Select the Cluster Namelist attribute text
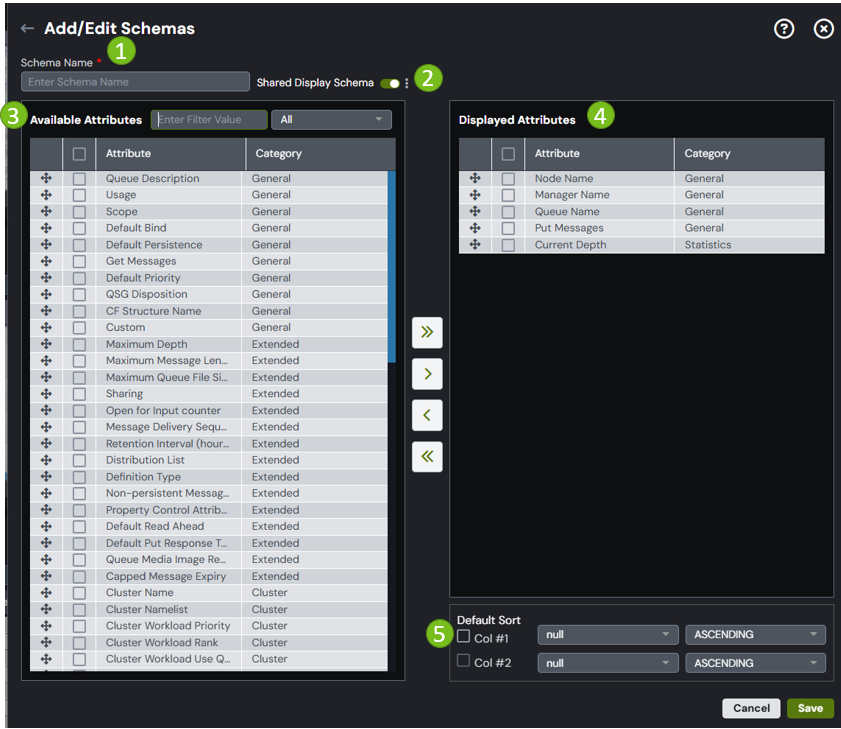841x729 pixels. tap(146, 609)
